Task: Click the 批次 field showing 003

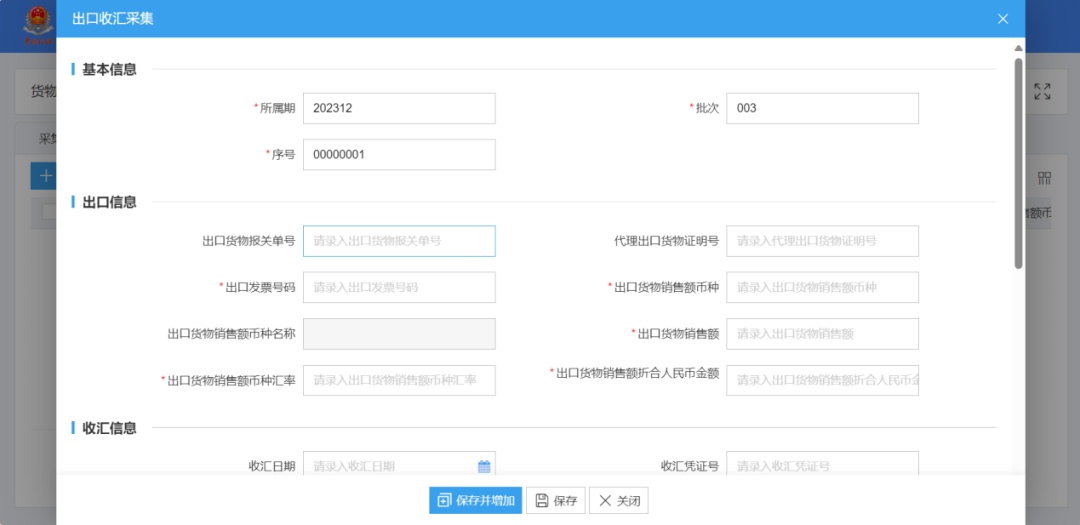Action: coord(822,108)
